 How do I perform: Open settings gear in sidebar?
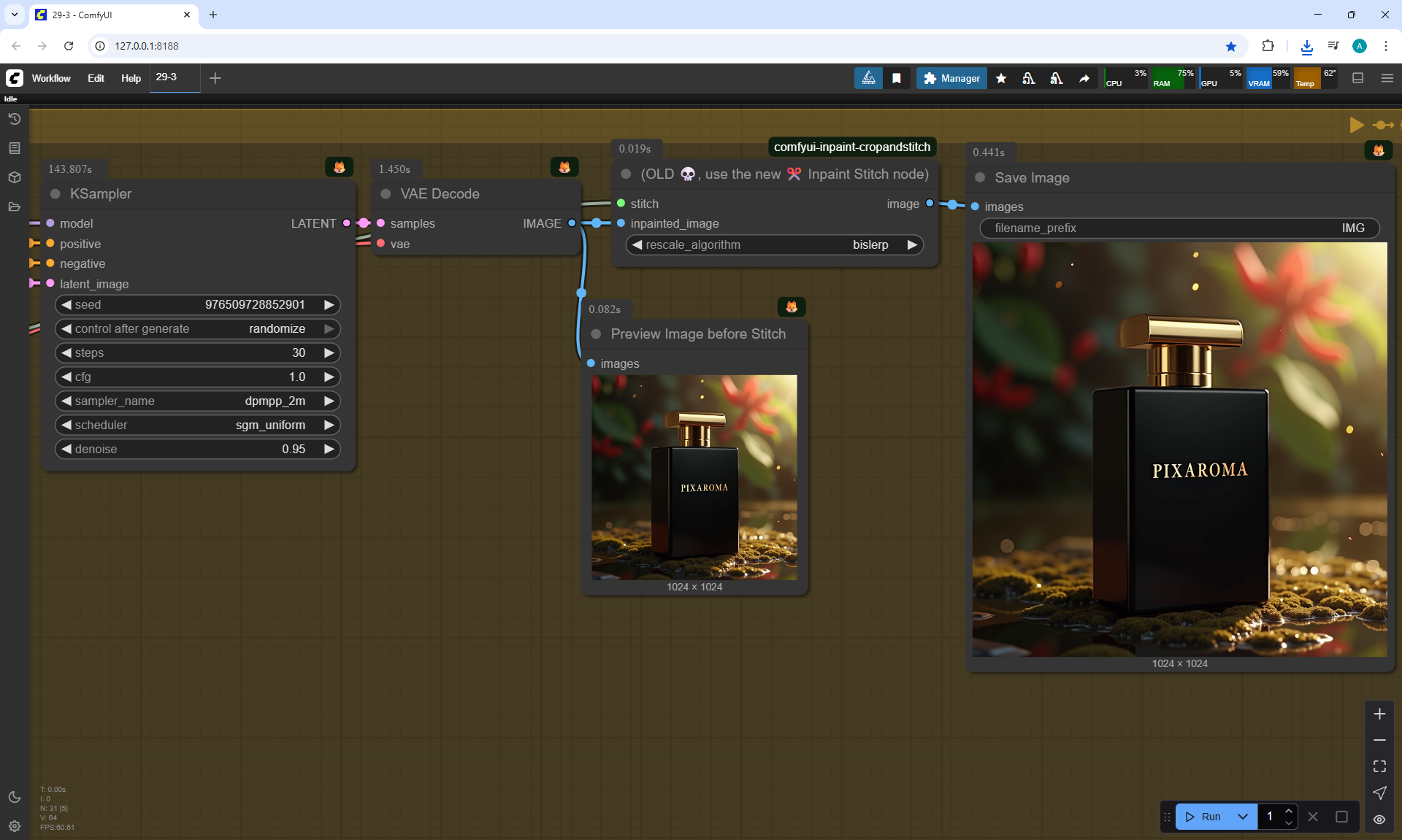[x=14, y=826]
